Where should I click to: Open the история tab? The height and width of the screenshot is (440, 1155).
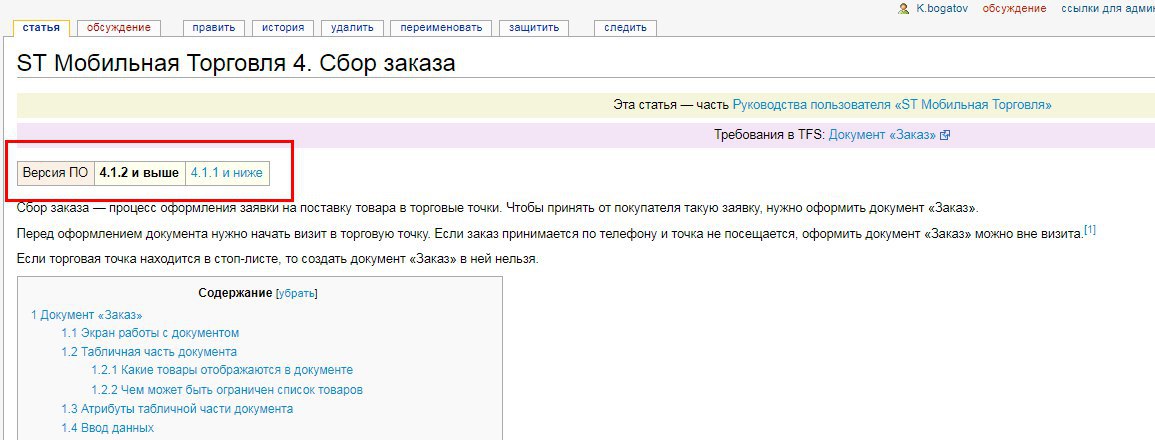click(x=283, y=28)
